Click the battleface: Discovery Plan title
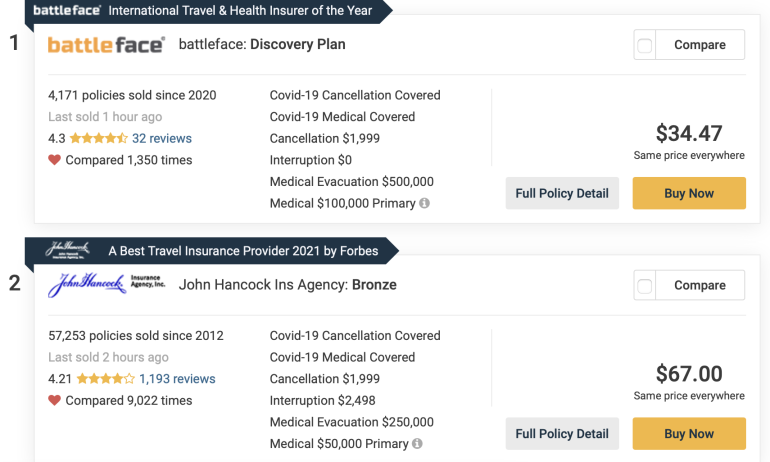This screenshot has width=770, height=462. click(262, 45)
